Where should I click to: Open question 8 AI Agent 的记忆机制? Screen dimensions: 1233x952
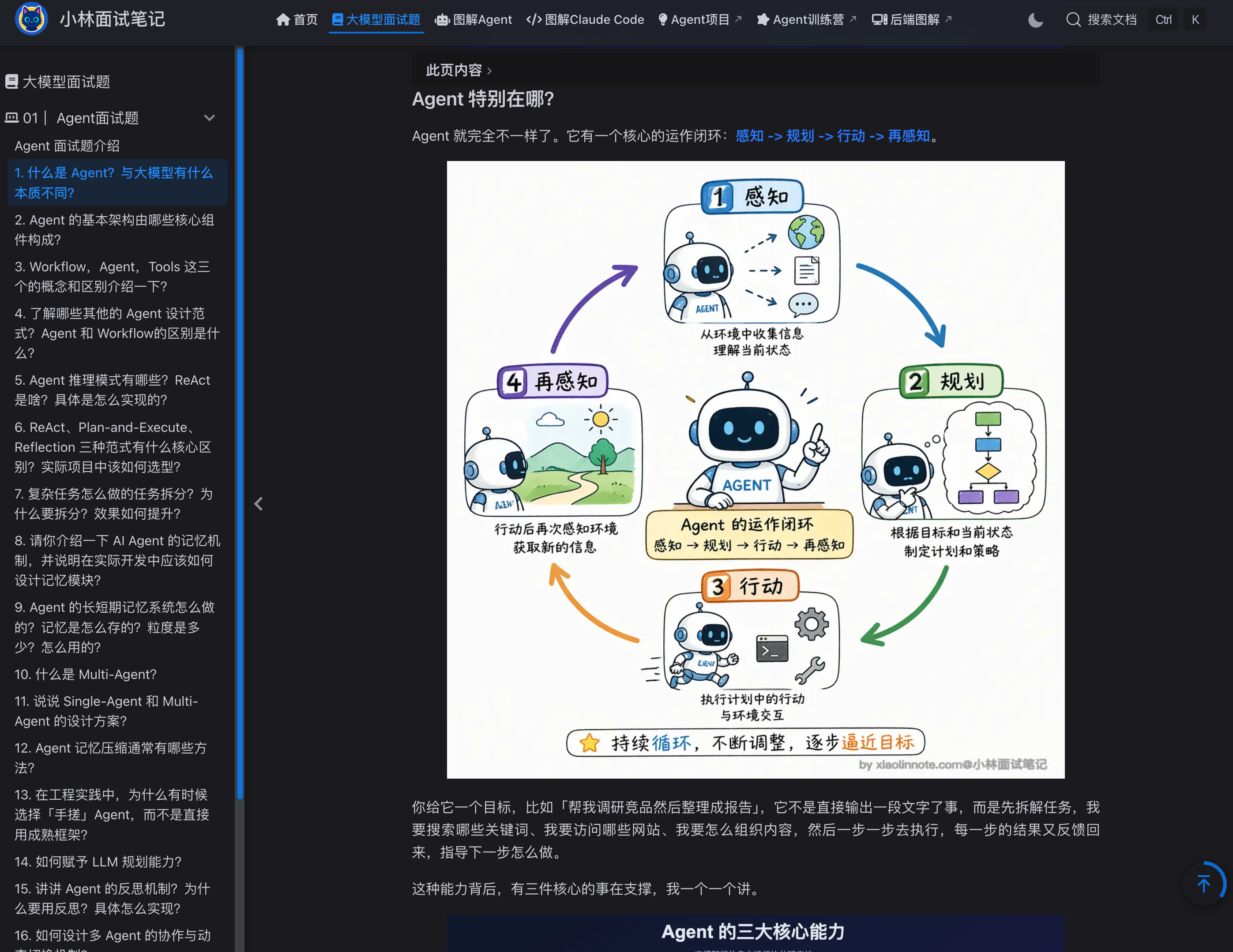pyautogui.click(x=117, y=560)
